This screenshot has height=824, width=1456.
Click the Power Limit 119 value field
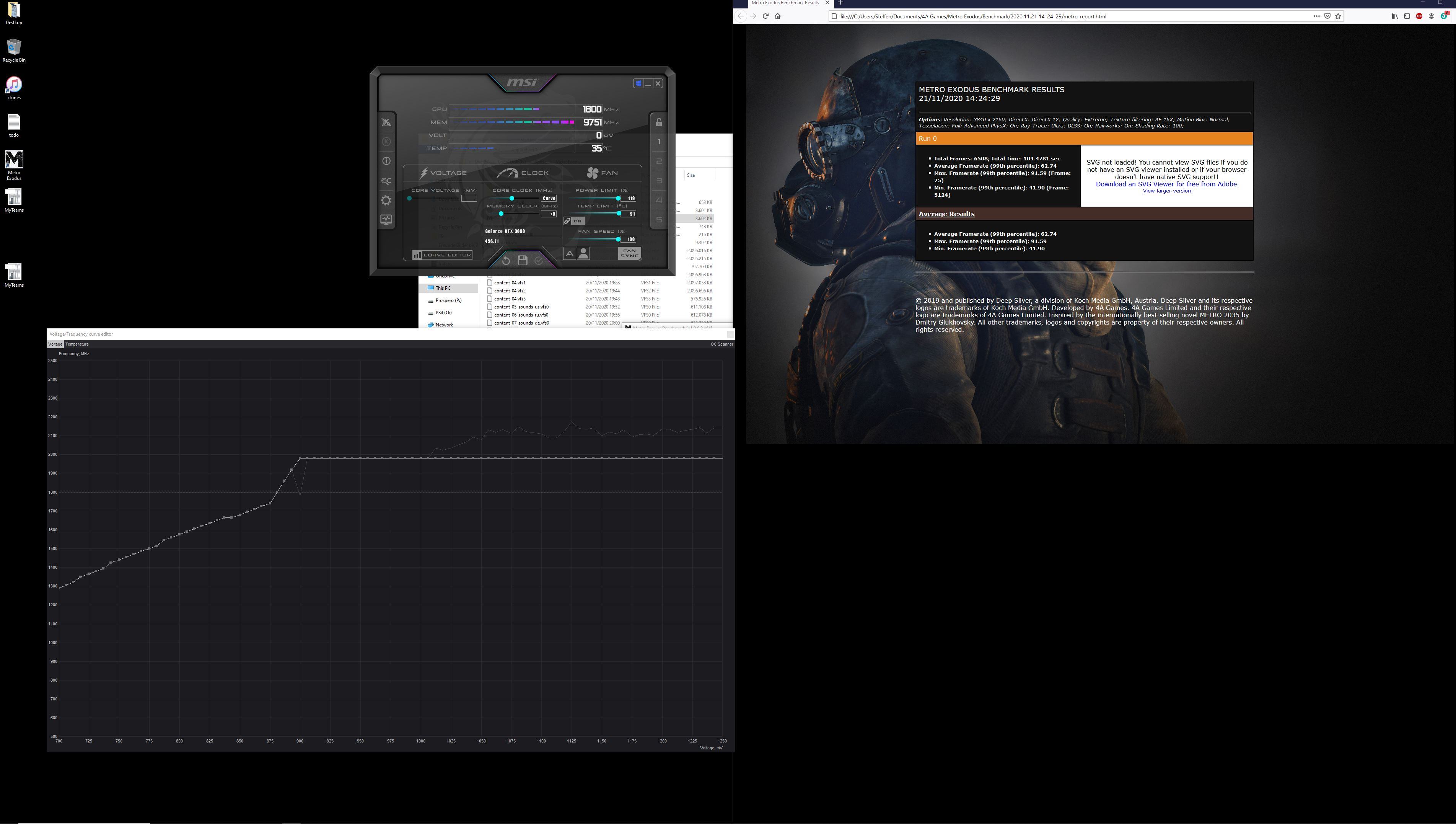pyautogui.click(x=629, y=198)
